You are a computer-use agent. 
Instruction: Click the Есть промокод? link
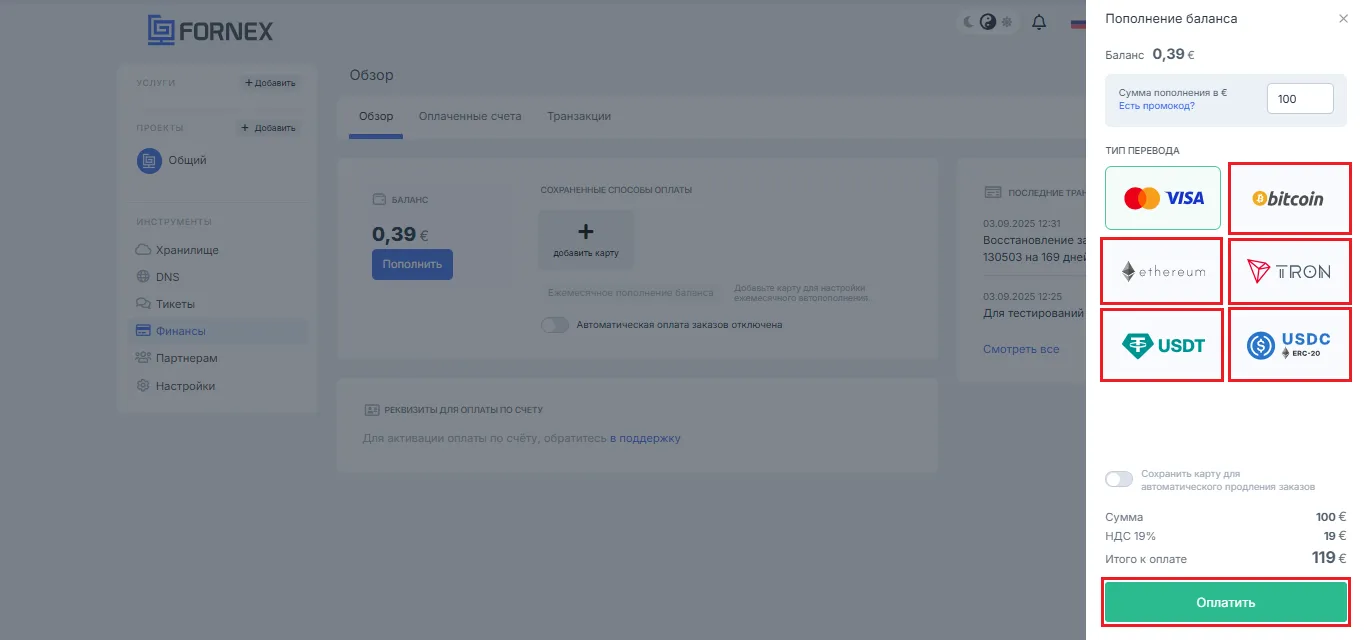click(1156, 105)
